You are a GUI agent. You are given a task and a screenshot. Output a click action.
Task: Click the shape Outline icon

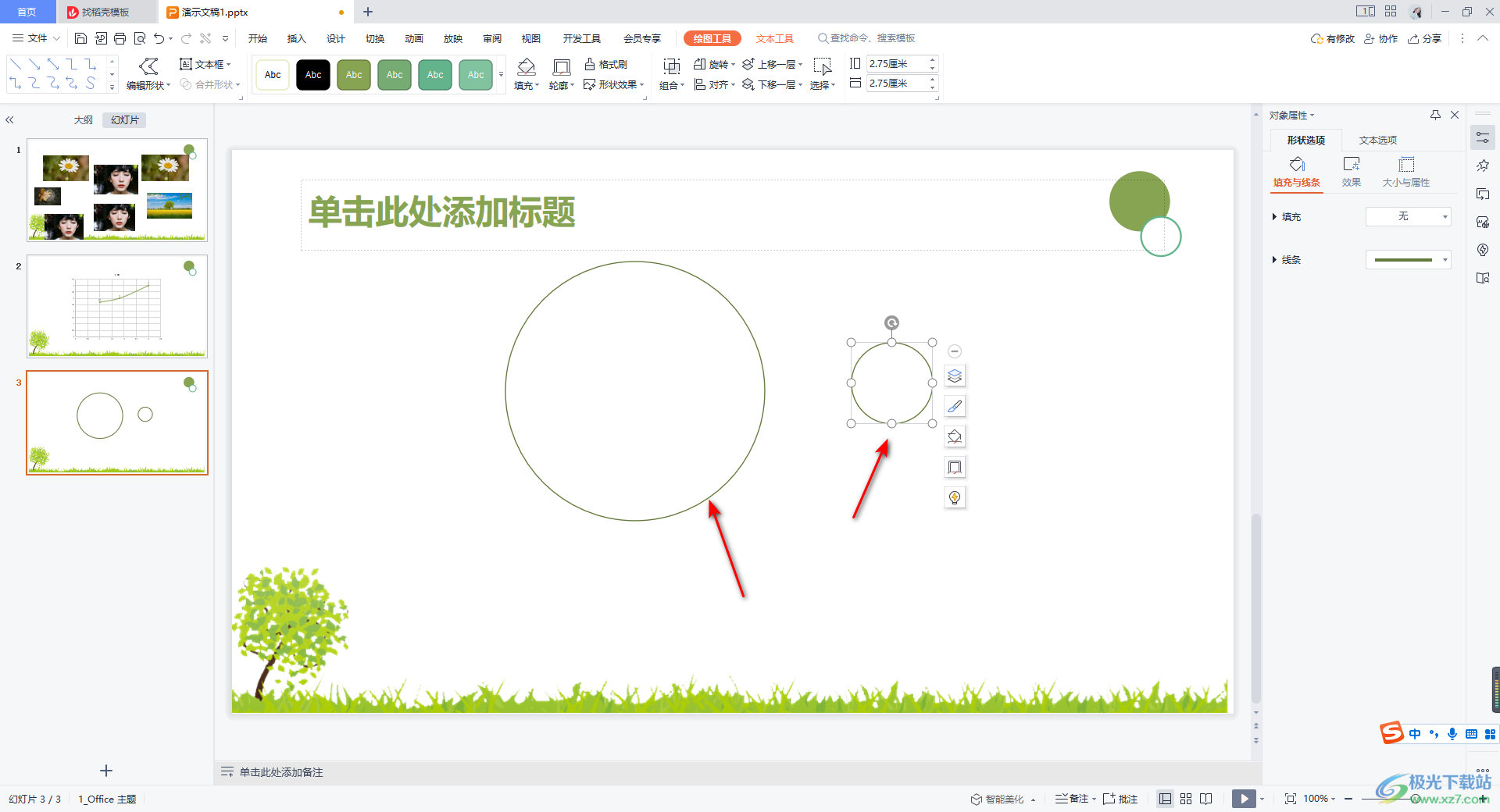click(x=561, y=67)
